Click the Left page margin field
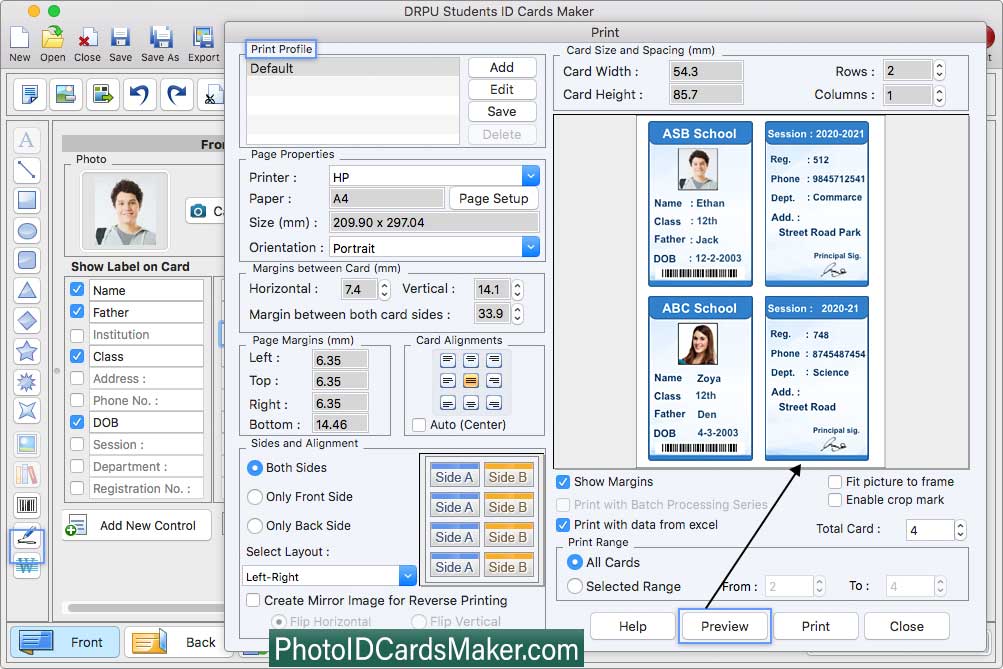 point(340,360)
